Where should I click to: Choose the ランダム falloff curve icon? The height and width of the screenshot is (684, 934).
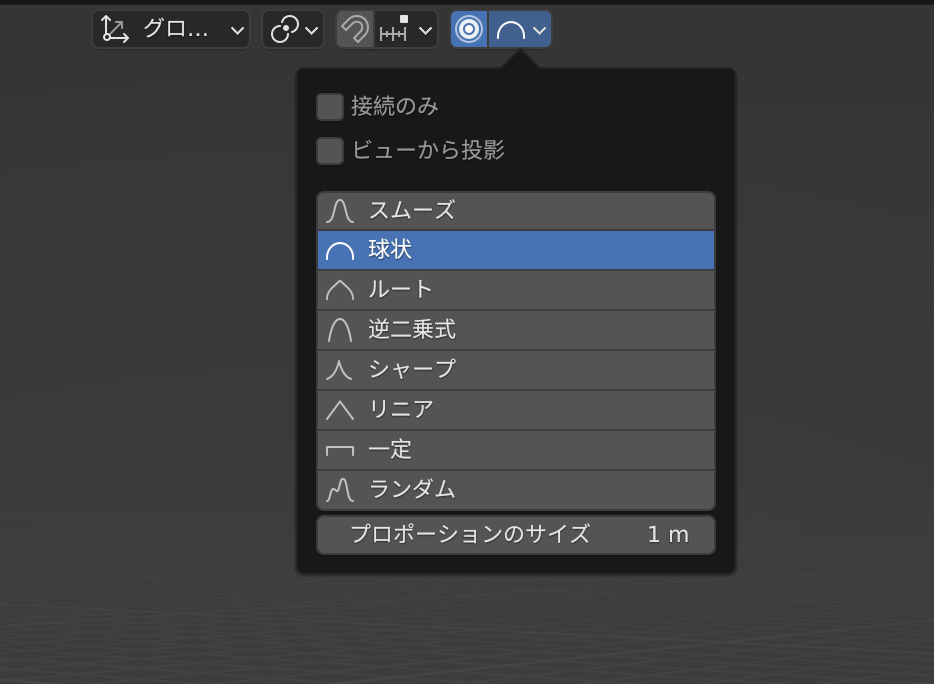(x=340, y=490)
